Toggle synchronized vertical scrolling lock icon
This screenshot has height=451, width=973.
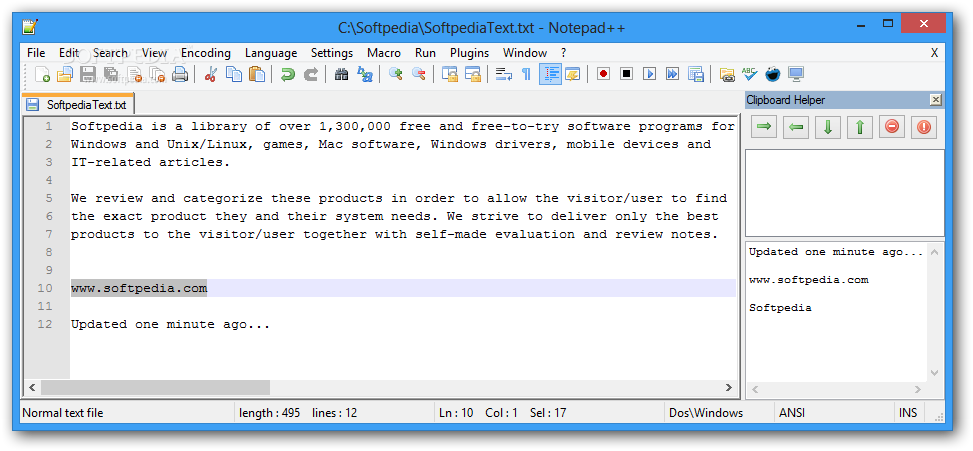point(449,74)
